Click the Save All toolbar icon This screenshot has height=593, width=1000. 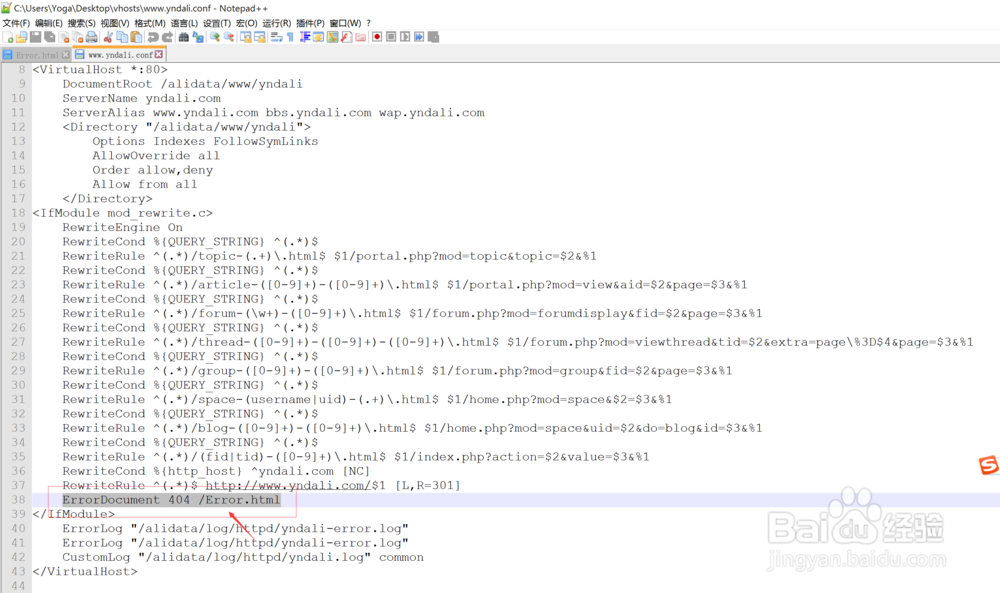(50, 37)
